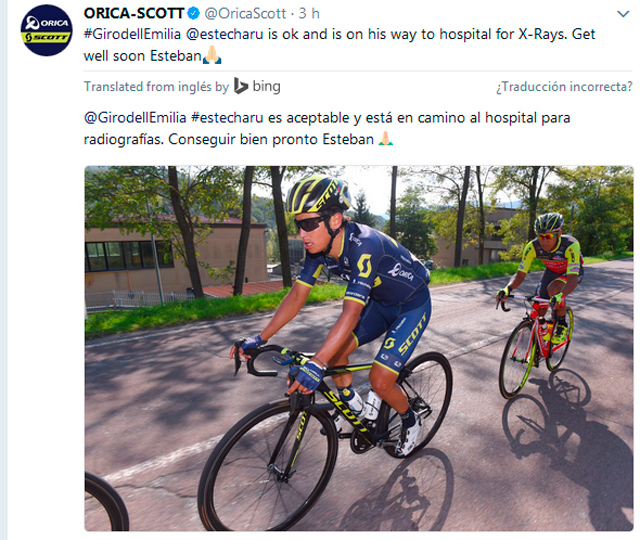The width and height of the screenshot is (640, 540).
Task: Open the @estecharu mention in the tweet
Action: [x=224, y=34]
